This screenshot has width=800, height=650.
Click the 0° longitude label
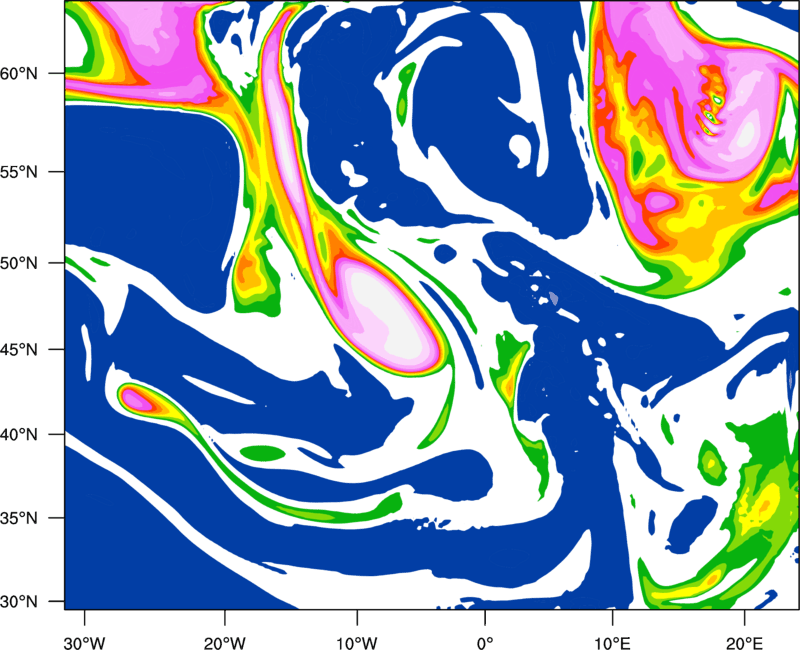pos(485,642)
